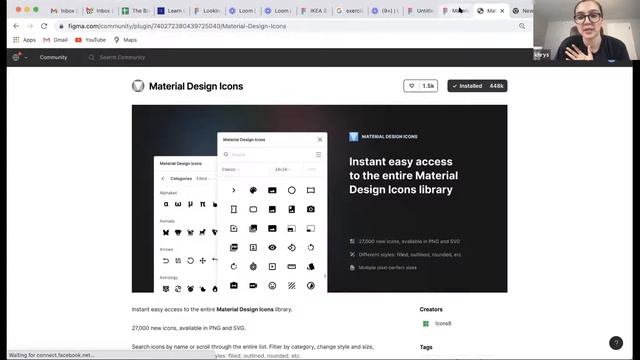Viewport: 640px width, 360px height.
Task: Click the Material Design Icons plugin logo
Action: tap(138, 86)
